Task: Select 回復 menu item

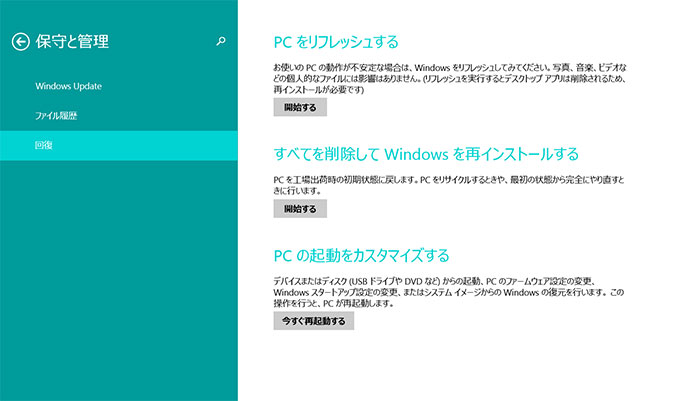Action: [x=119, y=146]
